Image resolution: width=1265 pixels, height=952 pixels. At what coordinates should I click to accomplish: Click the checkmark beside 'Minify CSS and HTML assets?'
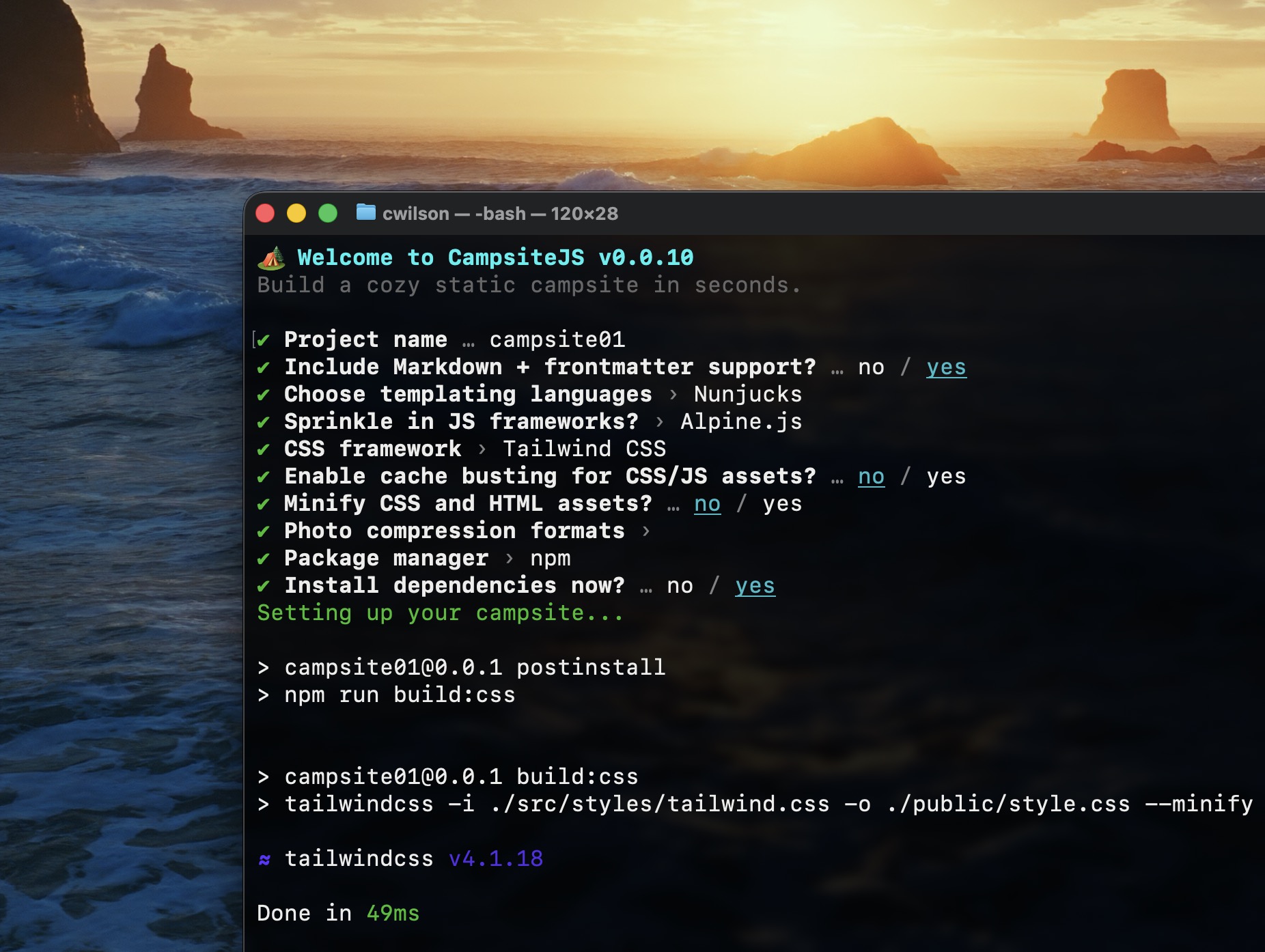pos(264,504)
